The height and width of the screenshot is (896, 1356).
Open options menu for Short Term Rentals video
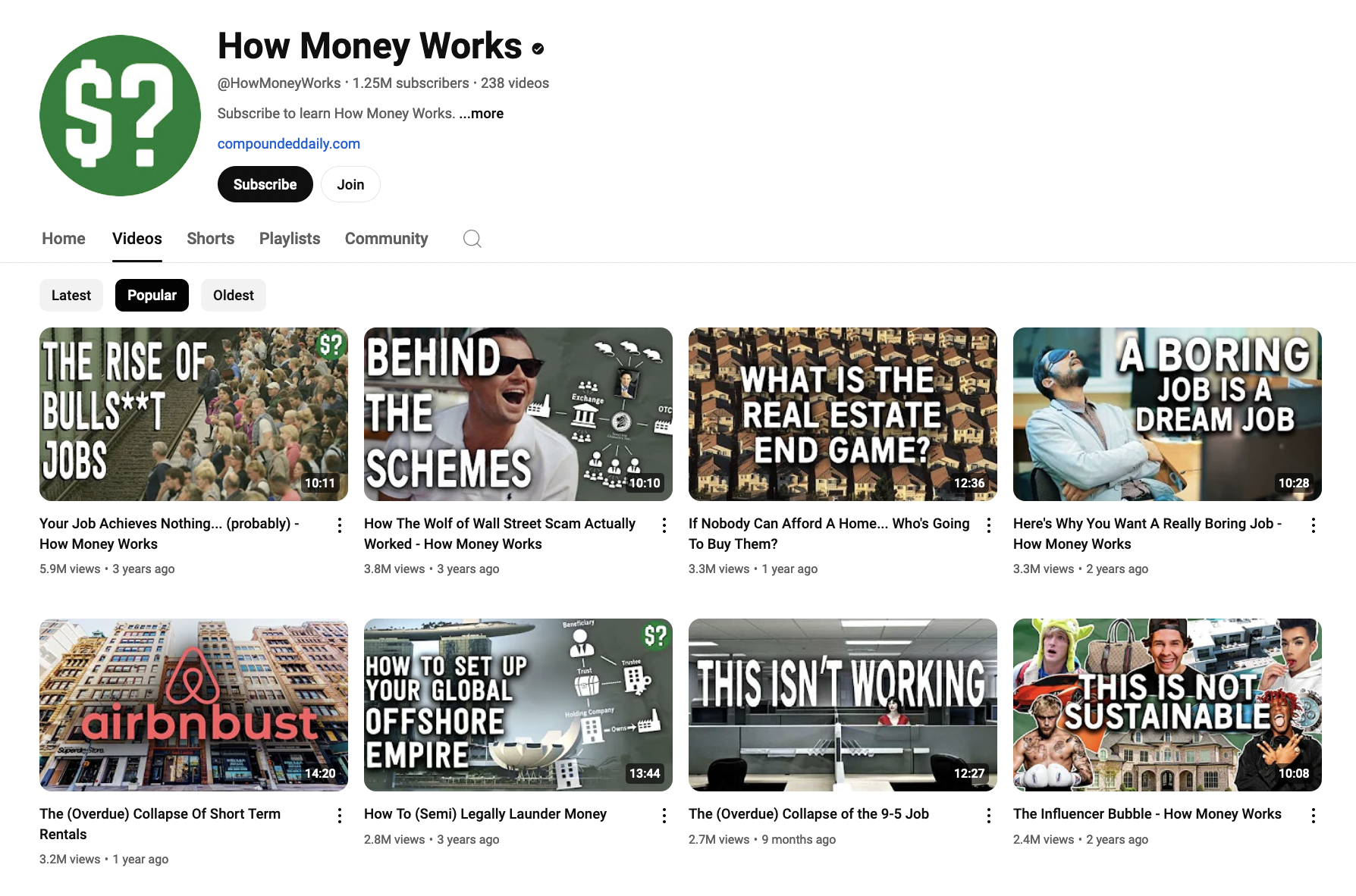(339, 816)
